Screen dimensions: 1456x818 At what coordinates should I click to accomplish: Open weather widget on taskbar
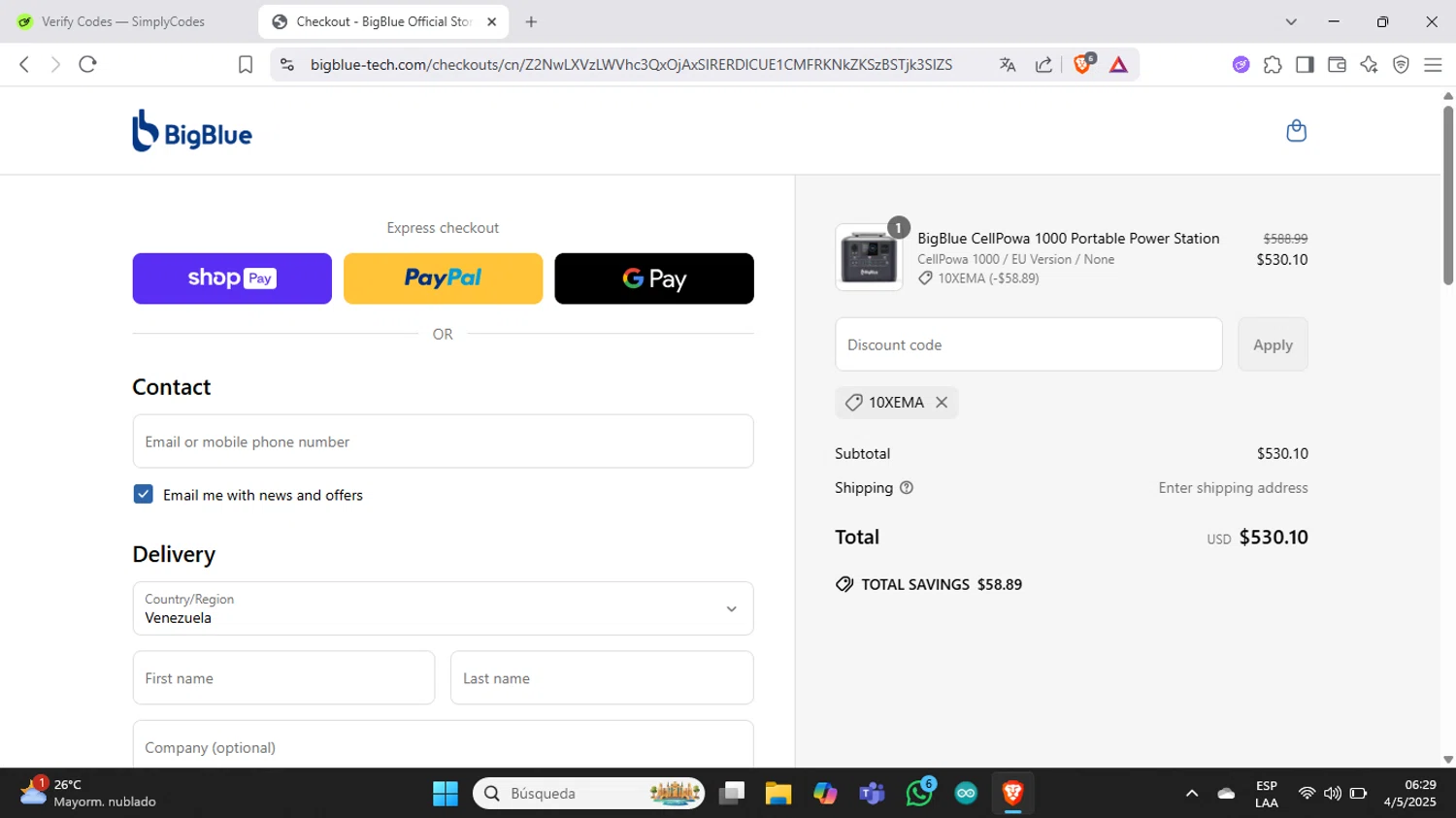87,793
